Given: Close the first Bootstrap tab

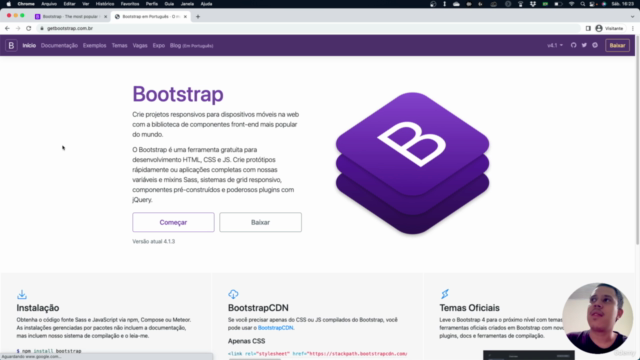Looking at the screenshot, I should tap(105, 17).
